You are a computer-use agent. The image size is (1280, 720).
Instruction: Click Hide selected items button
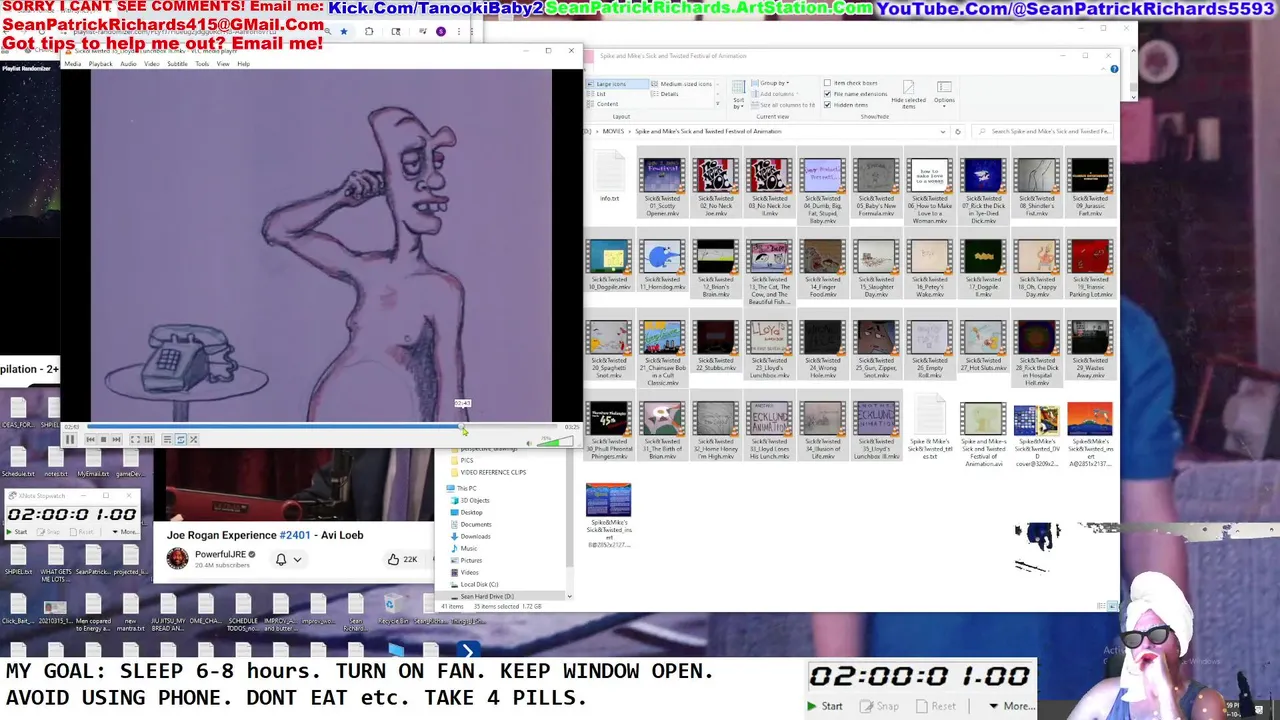click(x=909, y=94)
